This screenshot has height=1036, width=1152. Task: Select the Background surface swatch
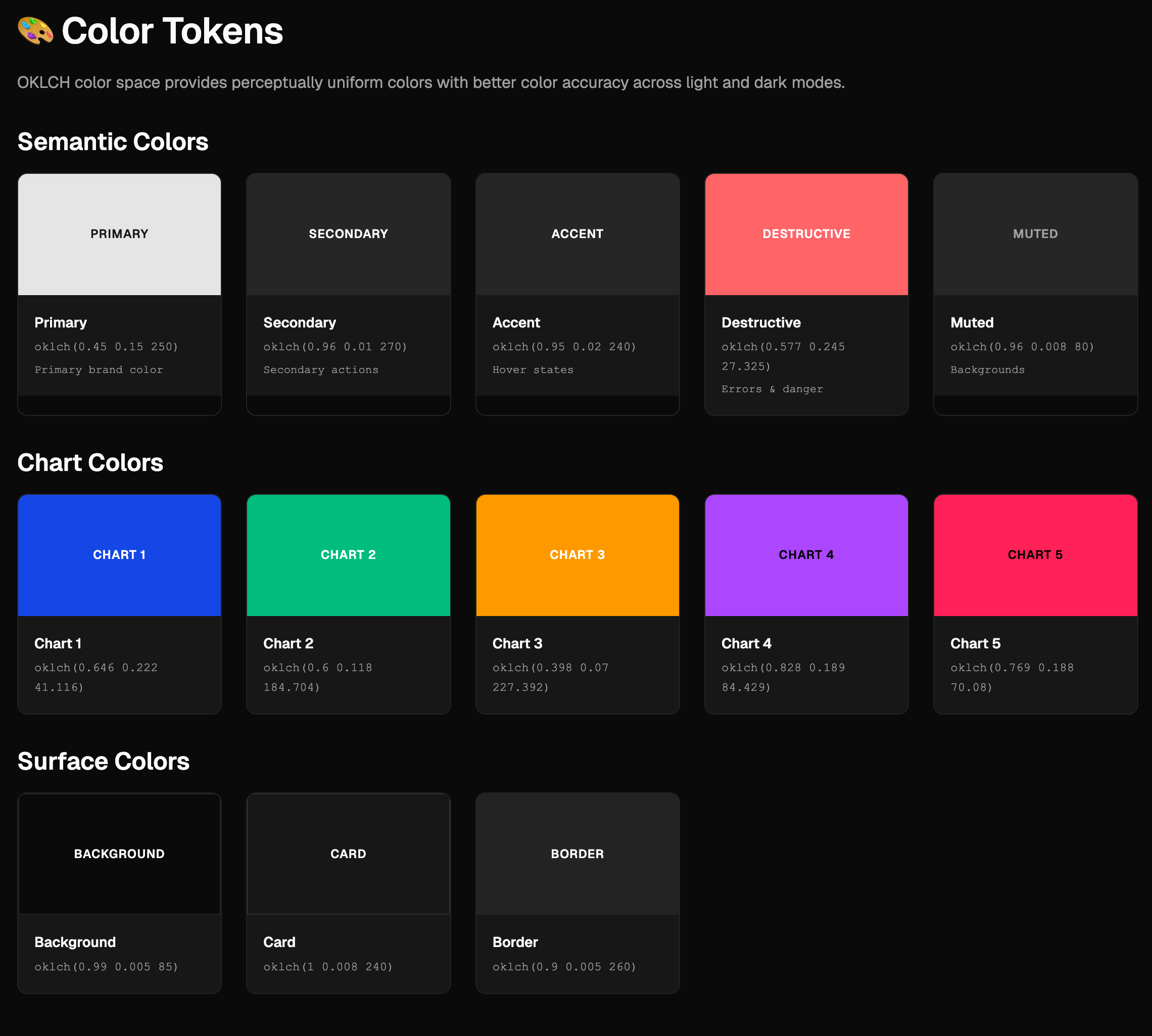120,854
